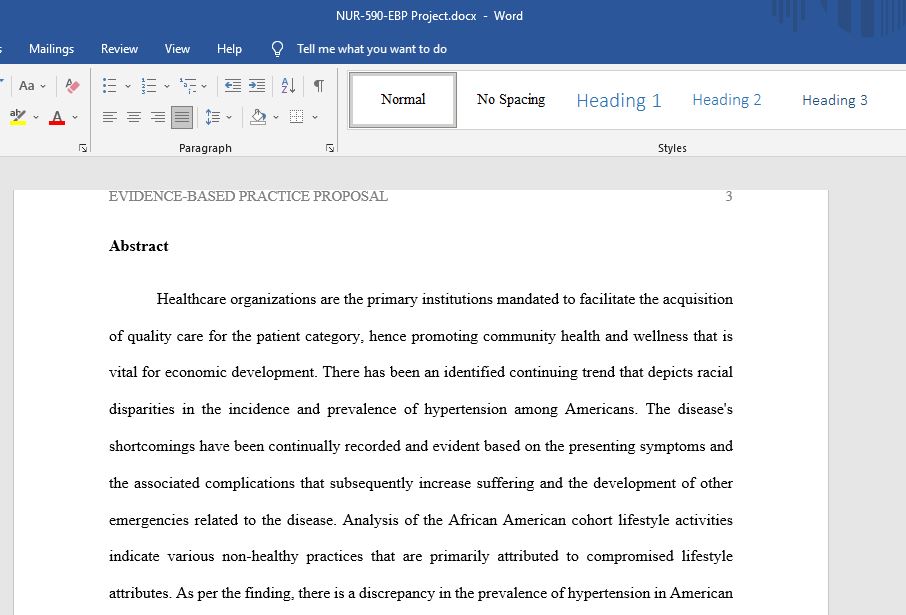Apply the Heading 3 style
Viewport: 906px width, 615px height.
point(834,100)
